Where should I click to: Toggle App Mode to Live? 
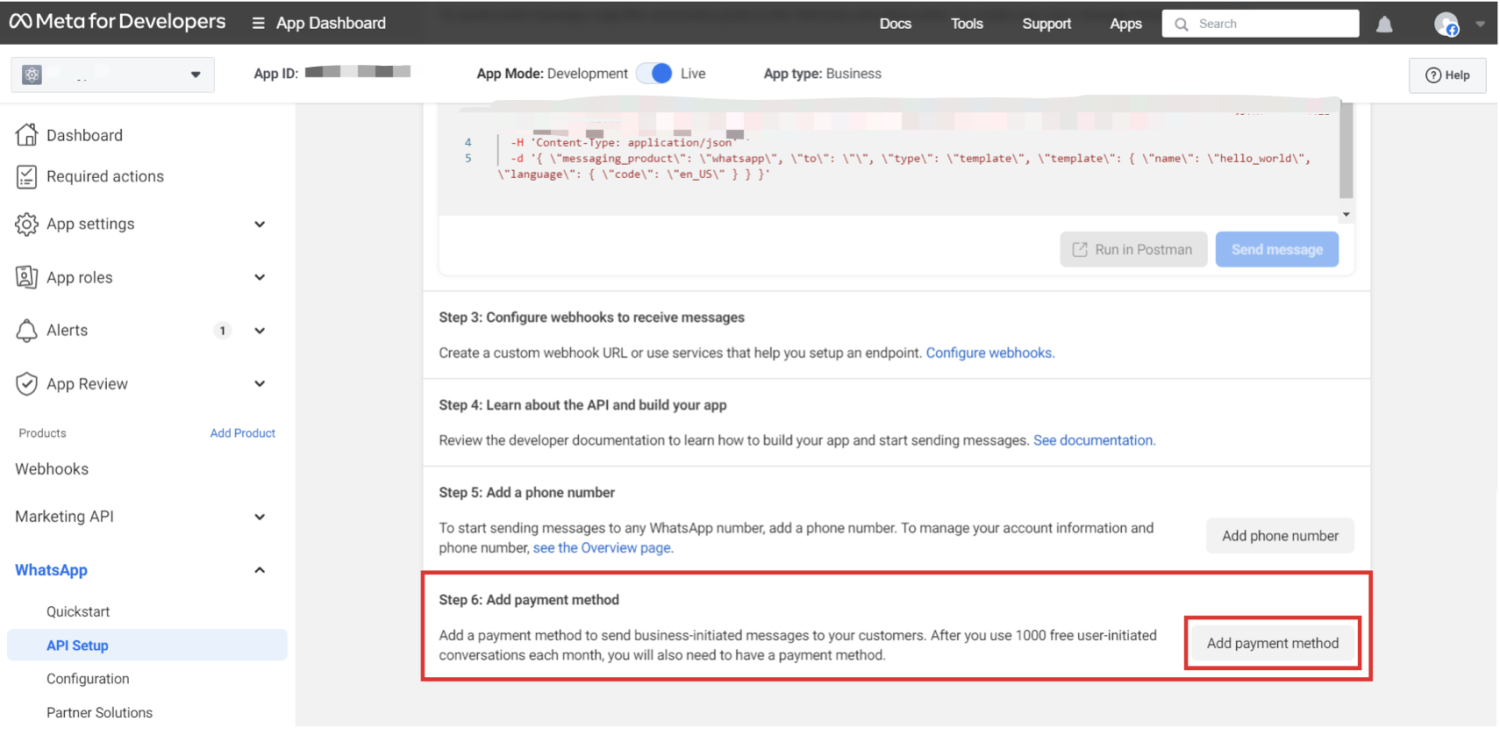pos(655,73)
